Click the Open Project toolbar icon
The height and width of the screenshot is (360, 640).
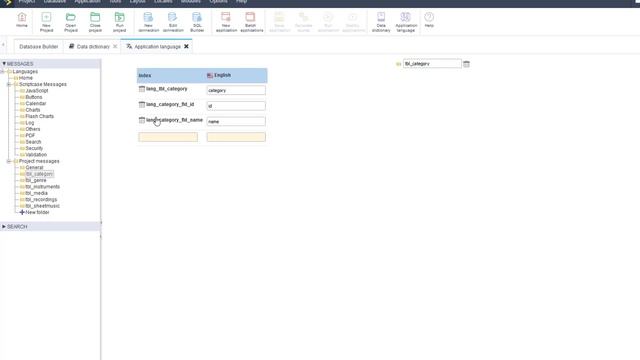71,22
